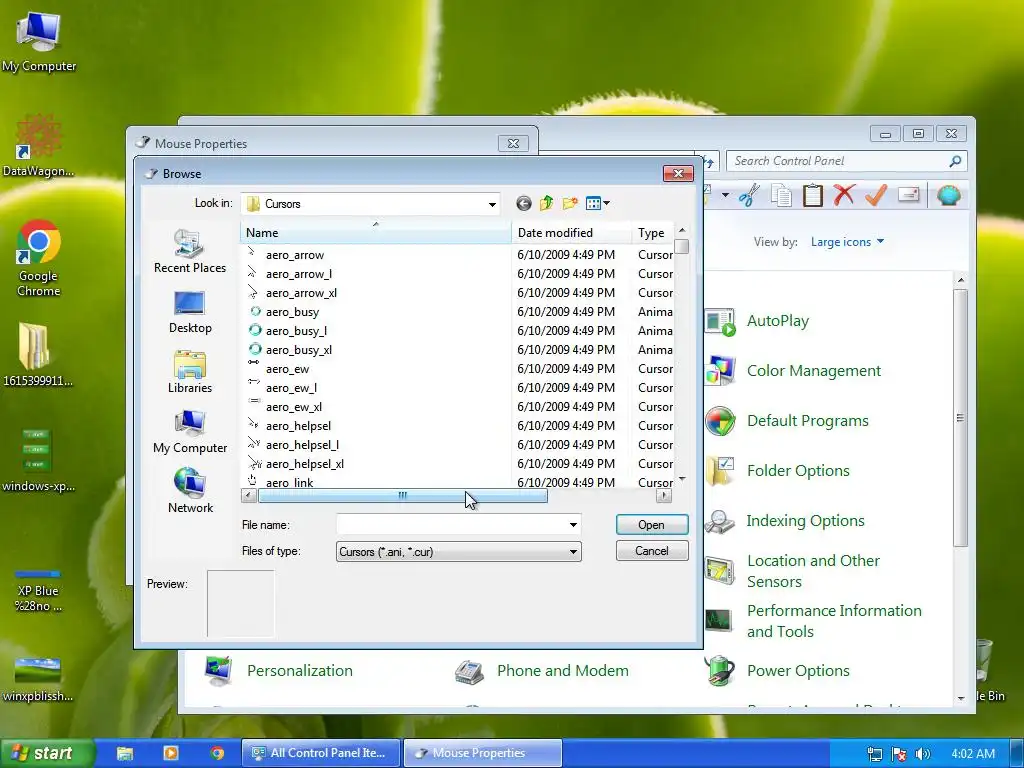This screenshot has width=1024, height=768.
Task: Click the horizontal scrollbar thumb in file list
Action: pyautogui.click(x=403, y=496)
